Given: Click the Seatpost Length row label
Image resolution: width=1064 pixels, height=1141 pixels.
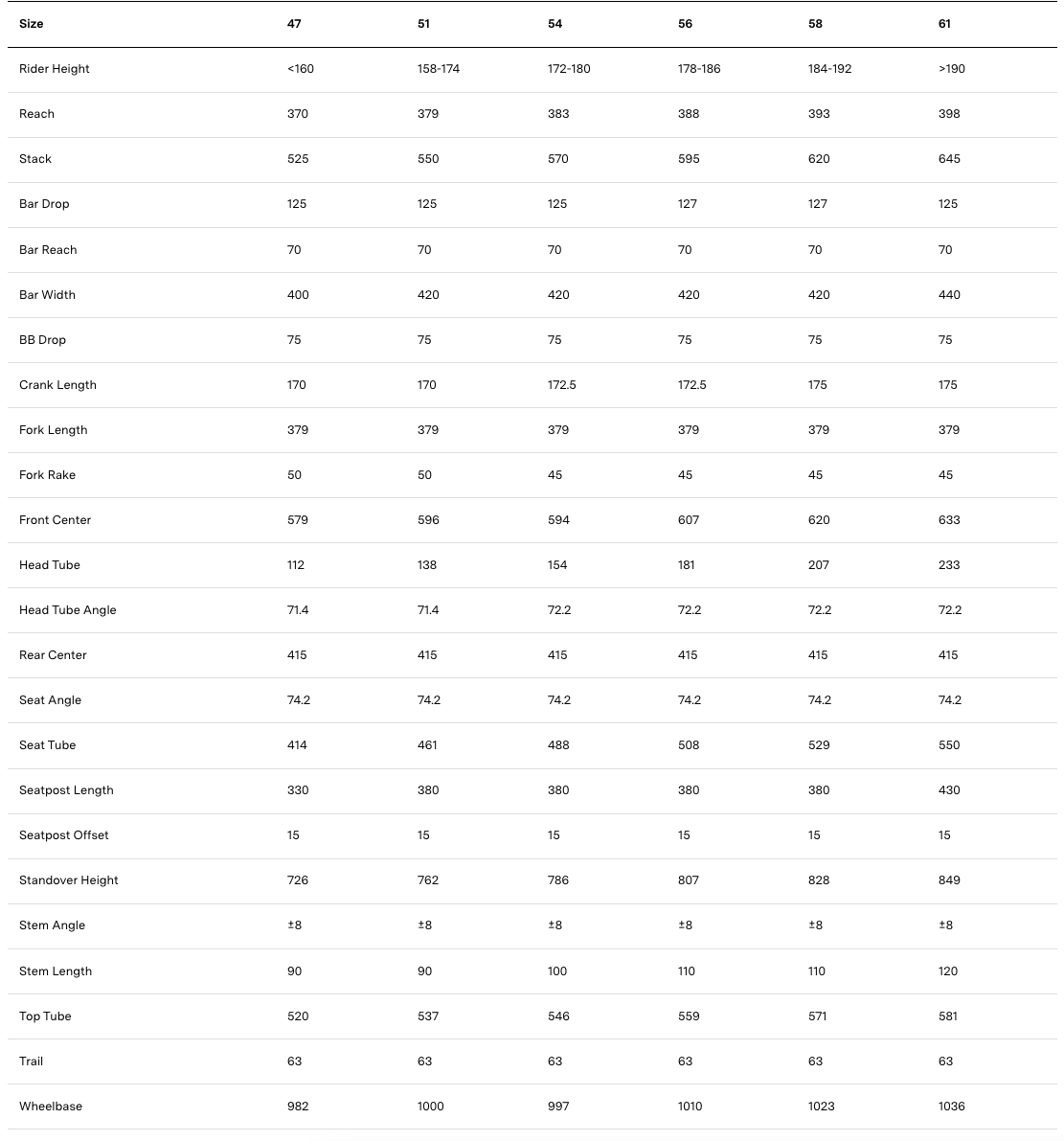Looking at the screenshot, I should pos(66,790).
